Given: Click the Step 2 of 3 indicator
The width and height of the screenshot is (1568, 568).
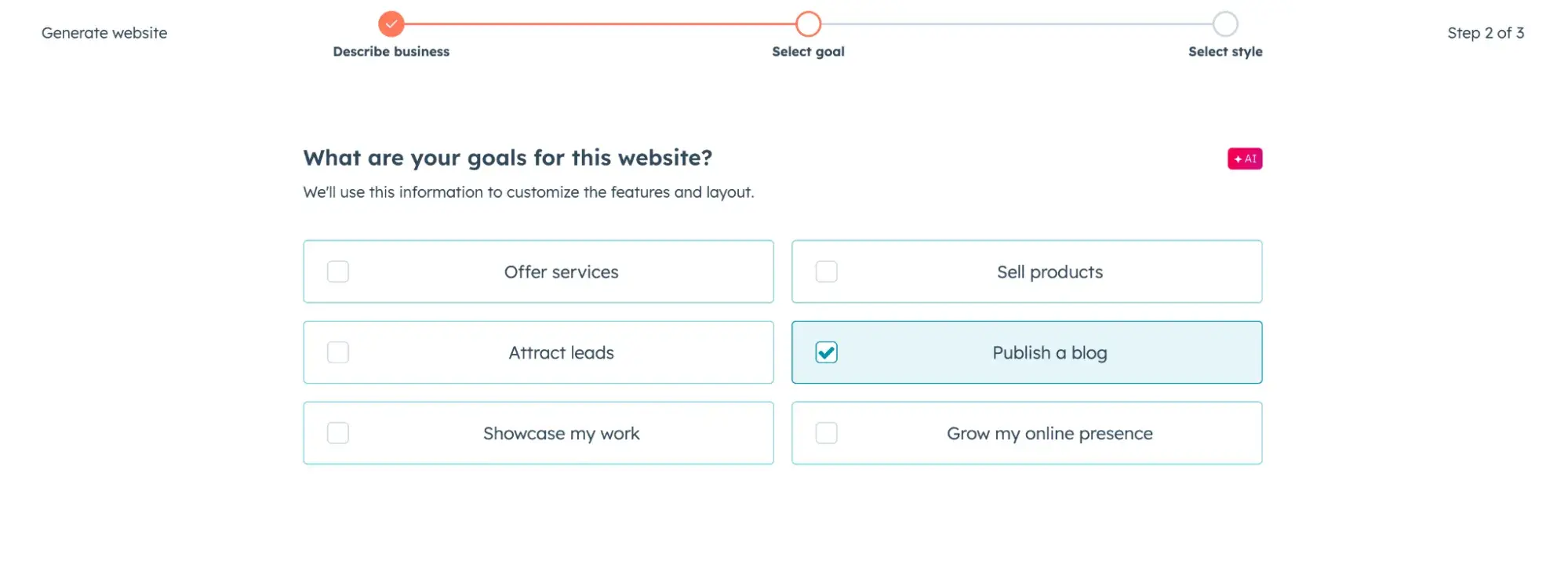Looking at the screenshot, I should 1486,33.
